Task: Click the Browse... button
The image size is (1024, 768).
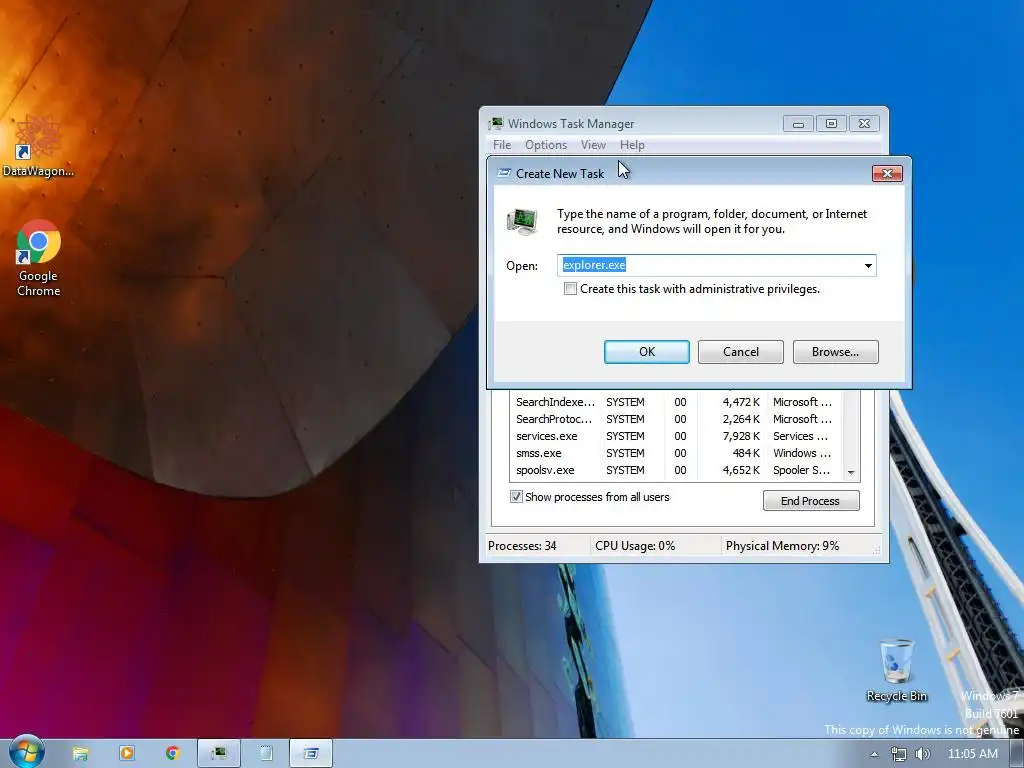Action: tap(835, 352)
